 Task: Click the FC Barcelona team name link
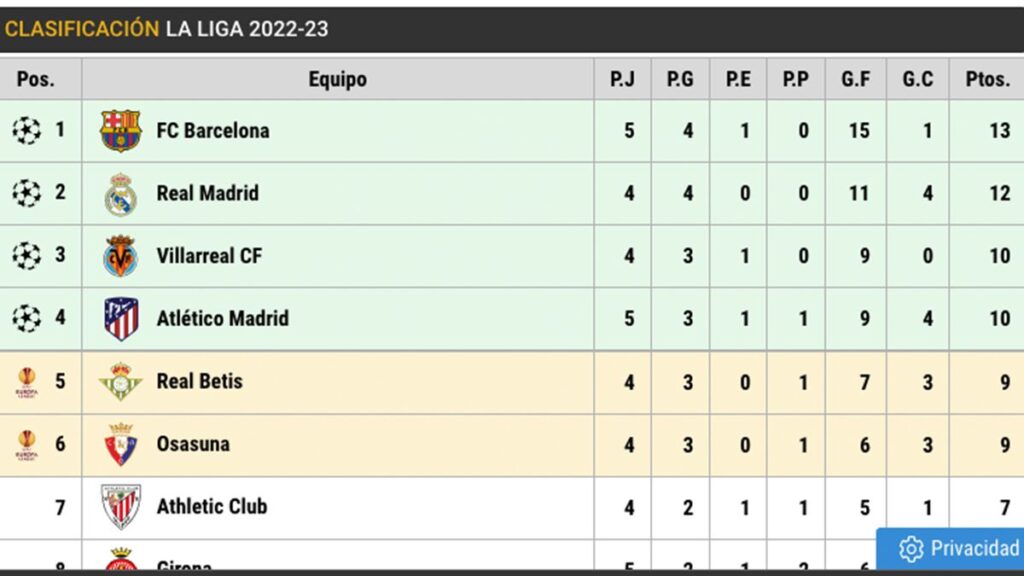210,130
